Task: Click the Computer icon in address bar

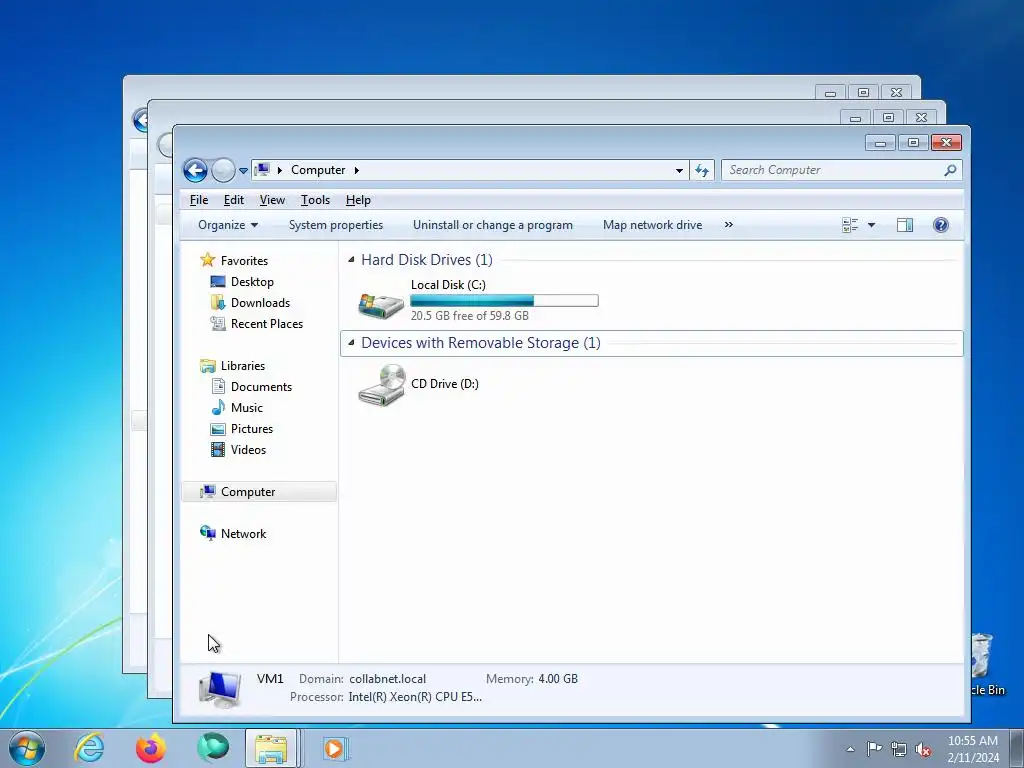Action: pyautogui.click(x=262, y=170)
